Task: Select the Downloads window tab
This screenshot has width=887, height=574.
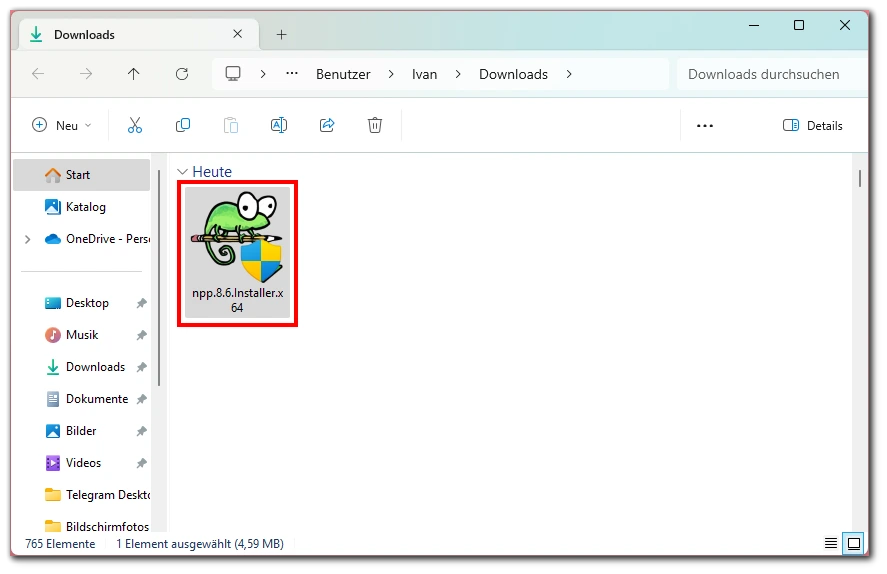Action: coord(139,34)
